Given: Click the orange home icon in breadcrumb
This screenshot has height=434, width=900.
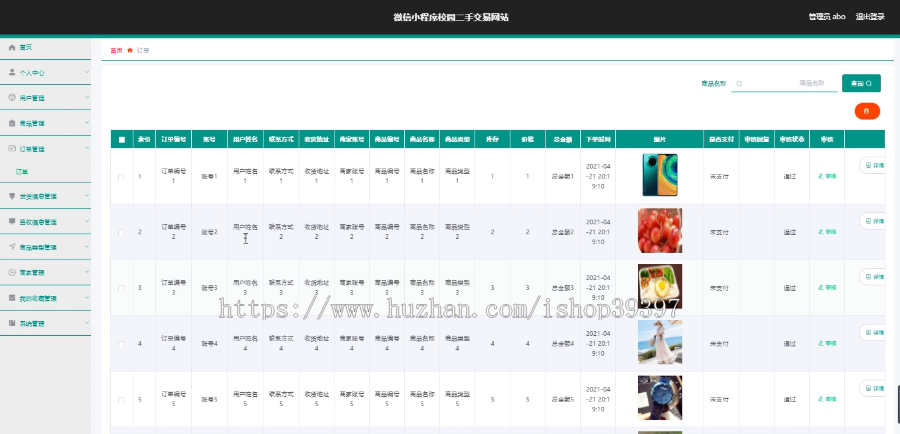Looking at the screenshot, I should pos(130,51).
